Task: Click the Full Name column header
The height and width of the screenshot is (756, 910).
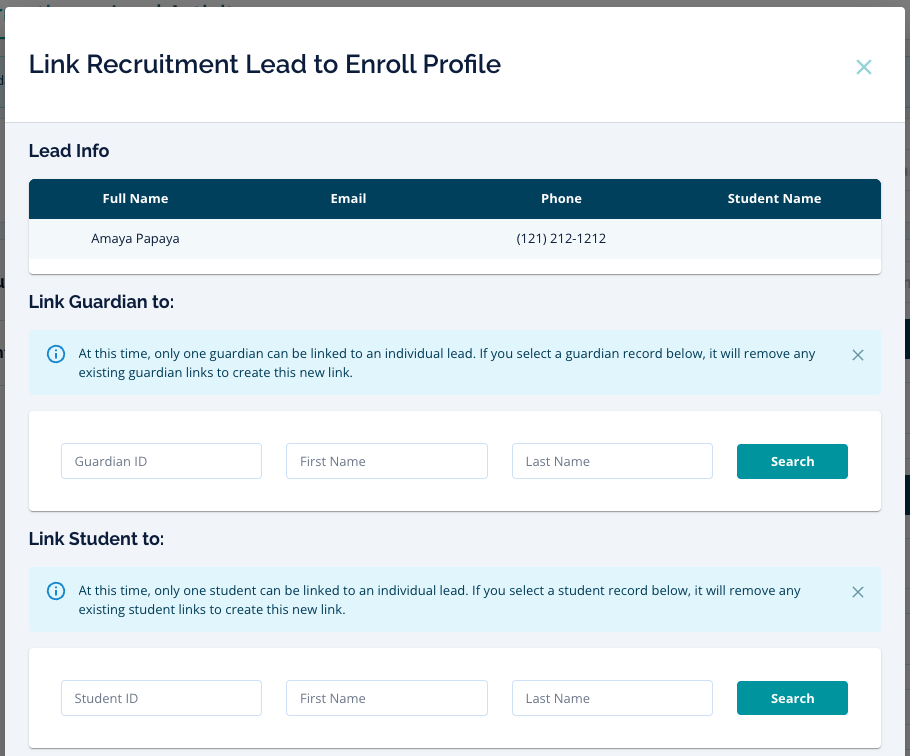Action: [x=135, y=199]
